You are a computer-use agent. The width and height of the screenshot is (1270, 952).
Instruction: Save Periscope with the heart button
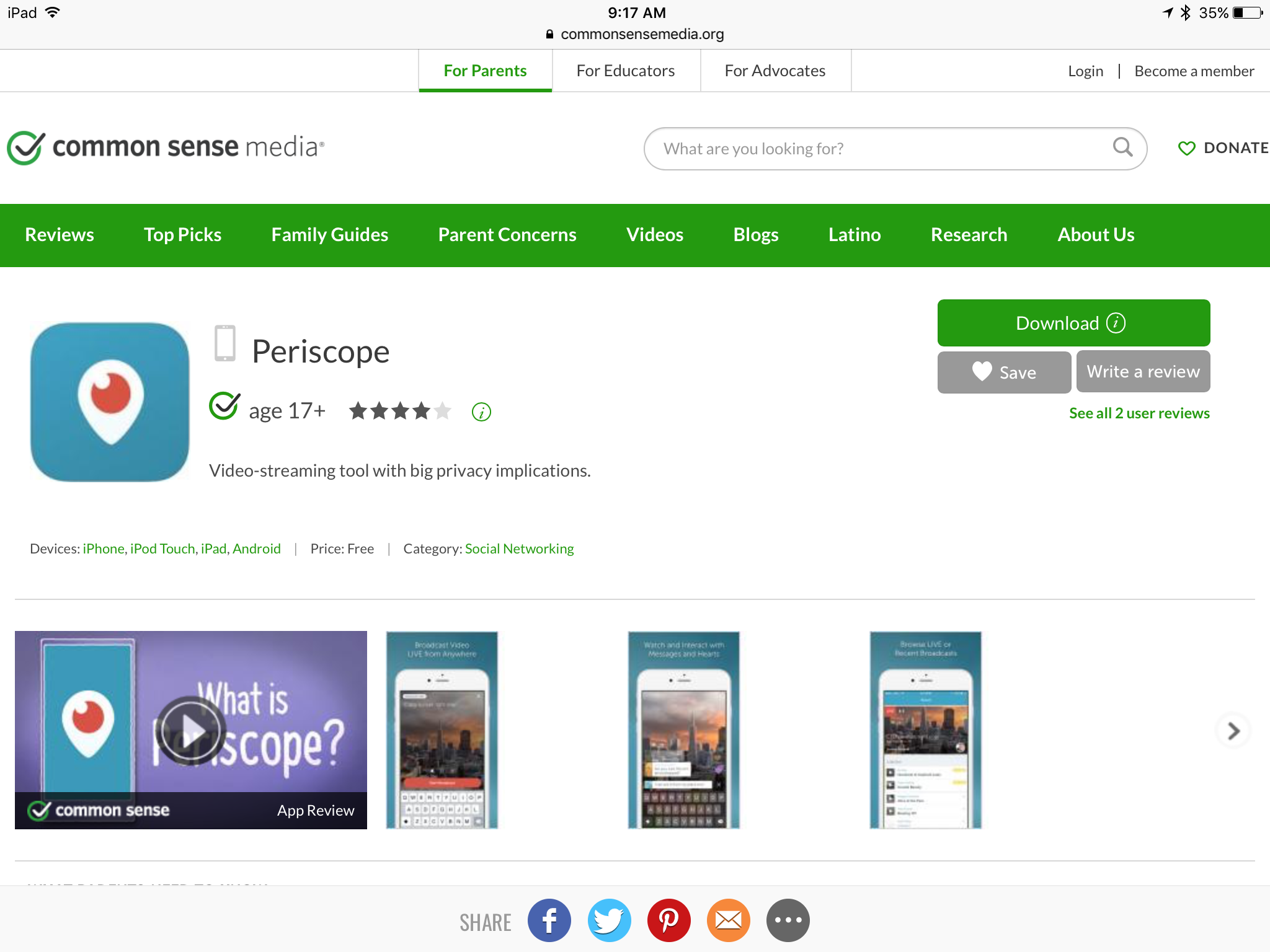[1004, 372]
